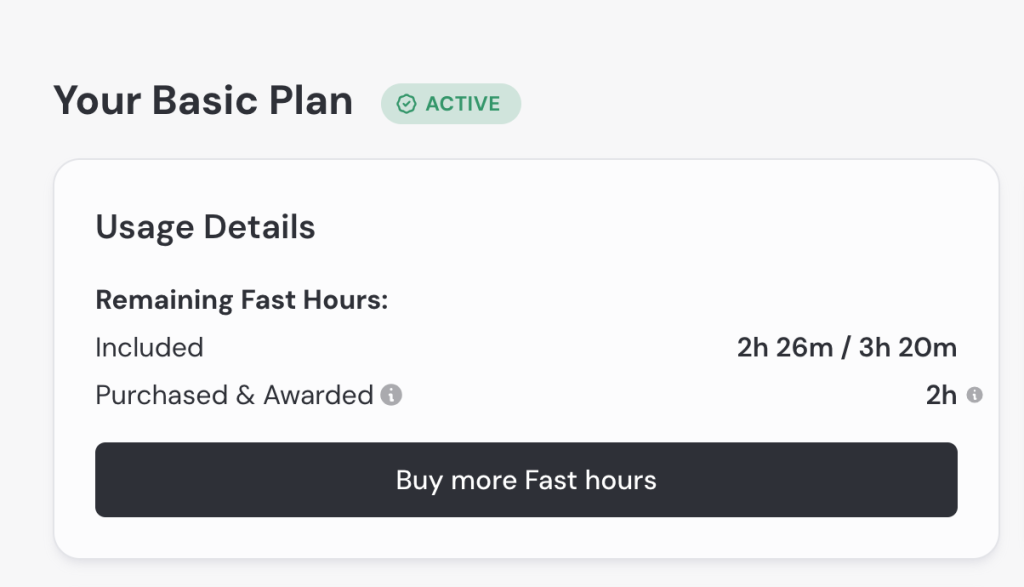Click the info icon beside Purchased & Awarded
The height and width of the screenshot is (587, 1024).
click(392, 396)
